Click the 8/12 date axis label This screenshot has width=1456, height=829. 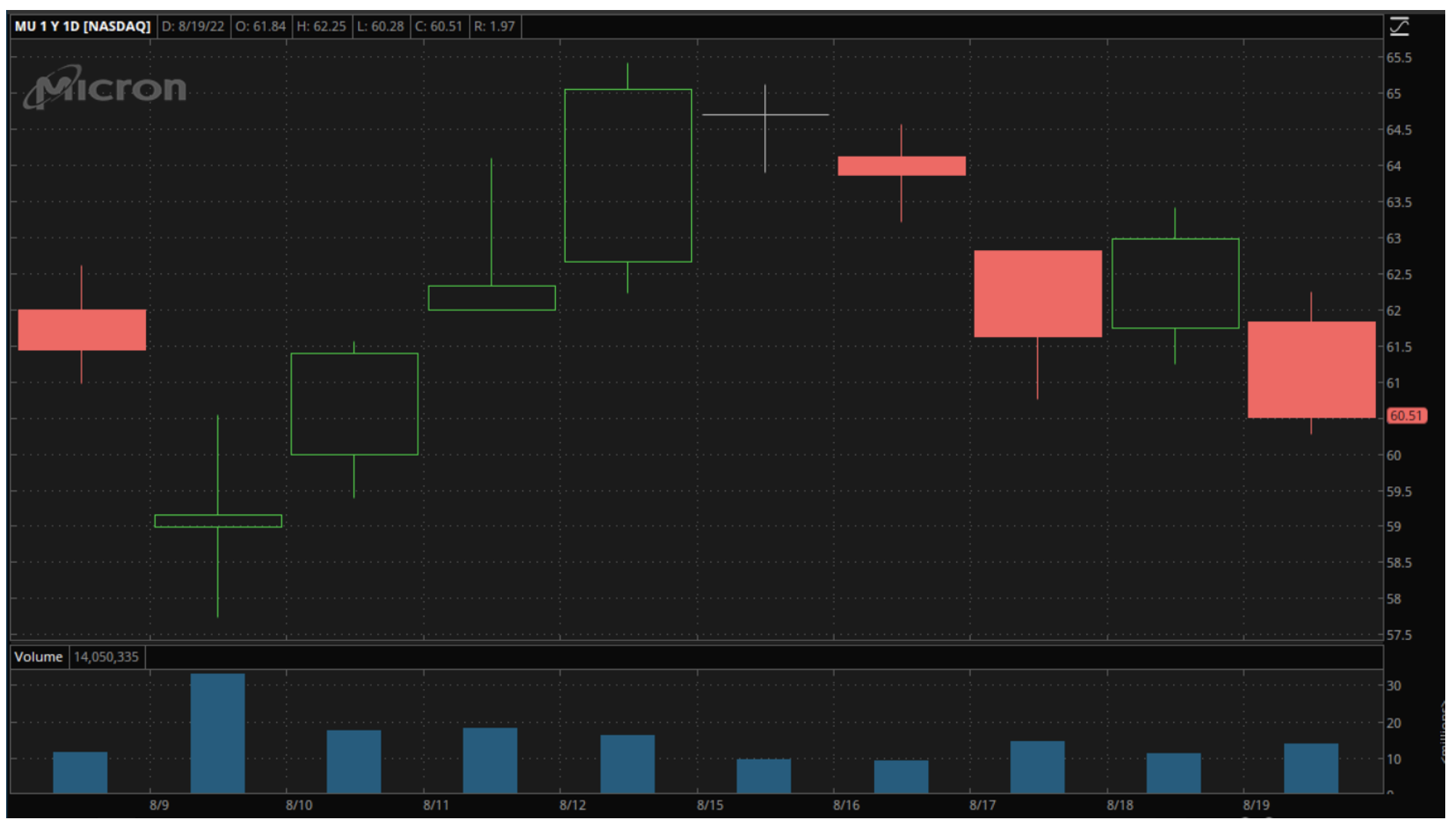tap(573, 805)
